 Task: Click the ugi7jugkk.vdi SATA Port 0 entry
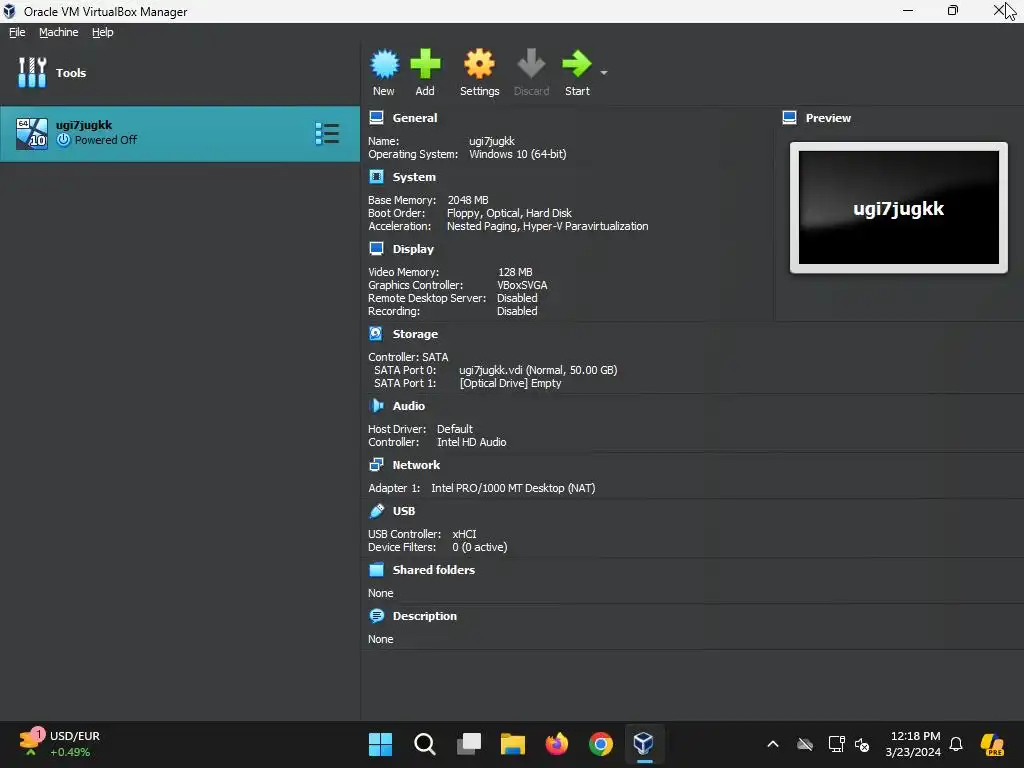pyautogui.click(x=537, y=370)
